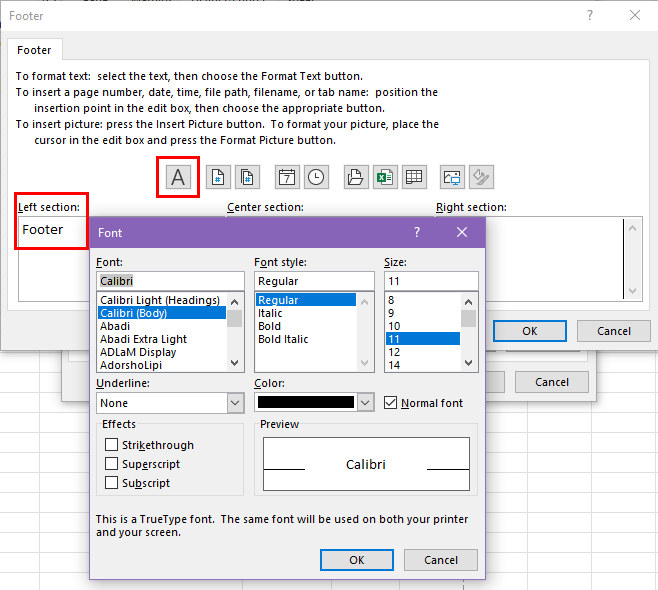Insert File Name Excel icon
The image size is (658, 590).
point(385,177)
